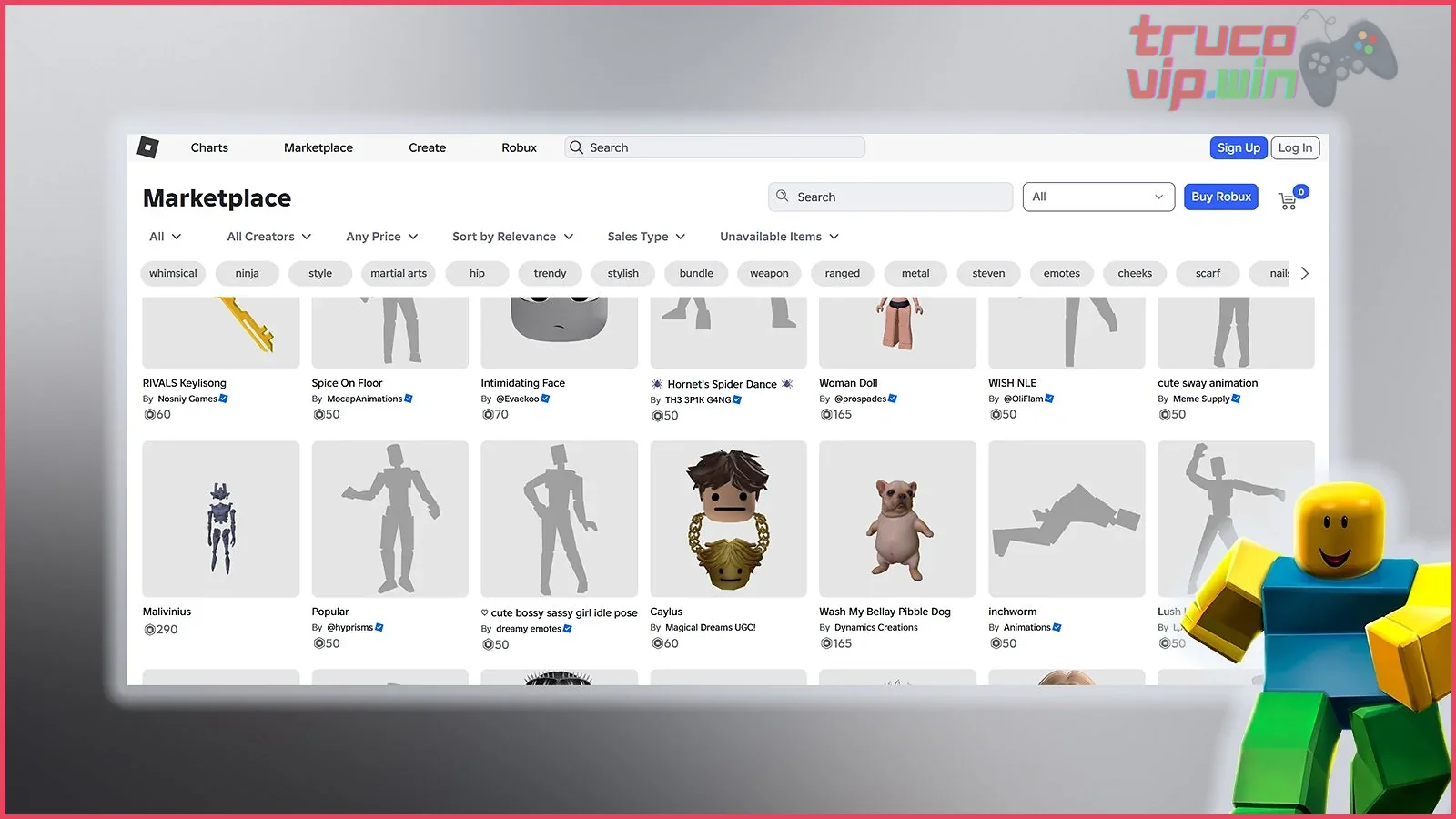Visit creator Dynamics Creations link
1456x819 pixels.
coord(876,627)
